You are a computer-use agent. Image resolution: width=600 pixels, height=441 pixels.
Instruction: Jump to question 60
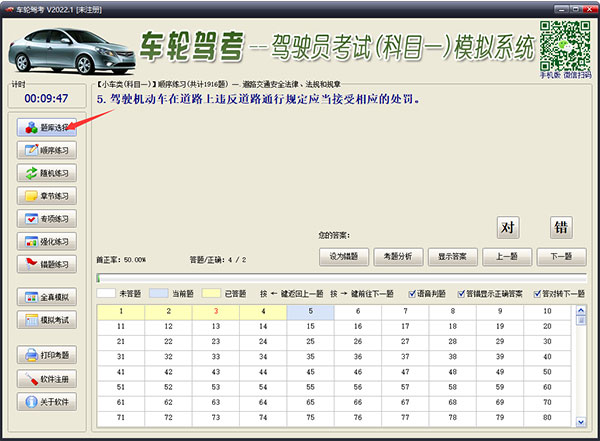[x=547, y=387]
